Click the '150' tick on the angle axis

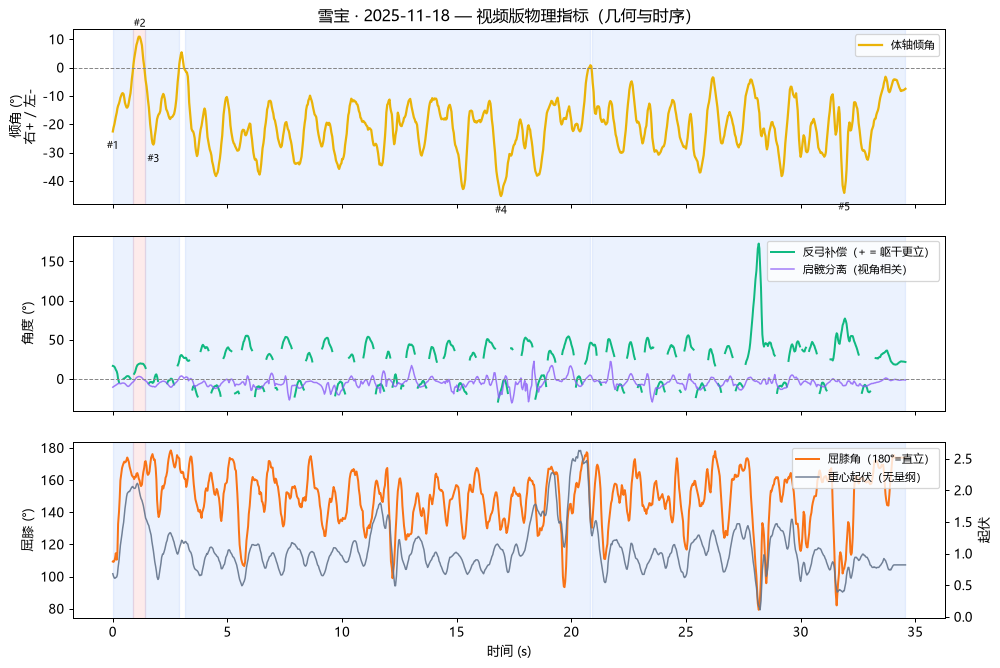53,262
